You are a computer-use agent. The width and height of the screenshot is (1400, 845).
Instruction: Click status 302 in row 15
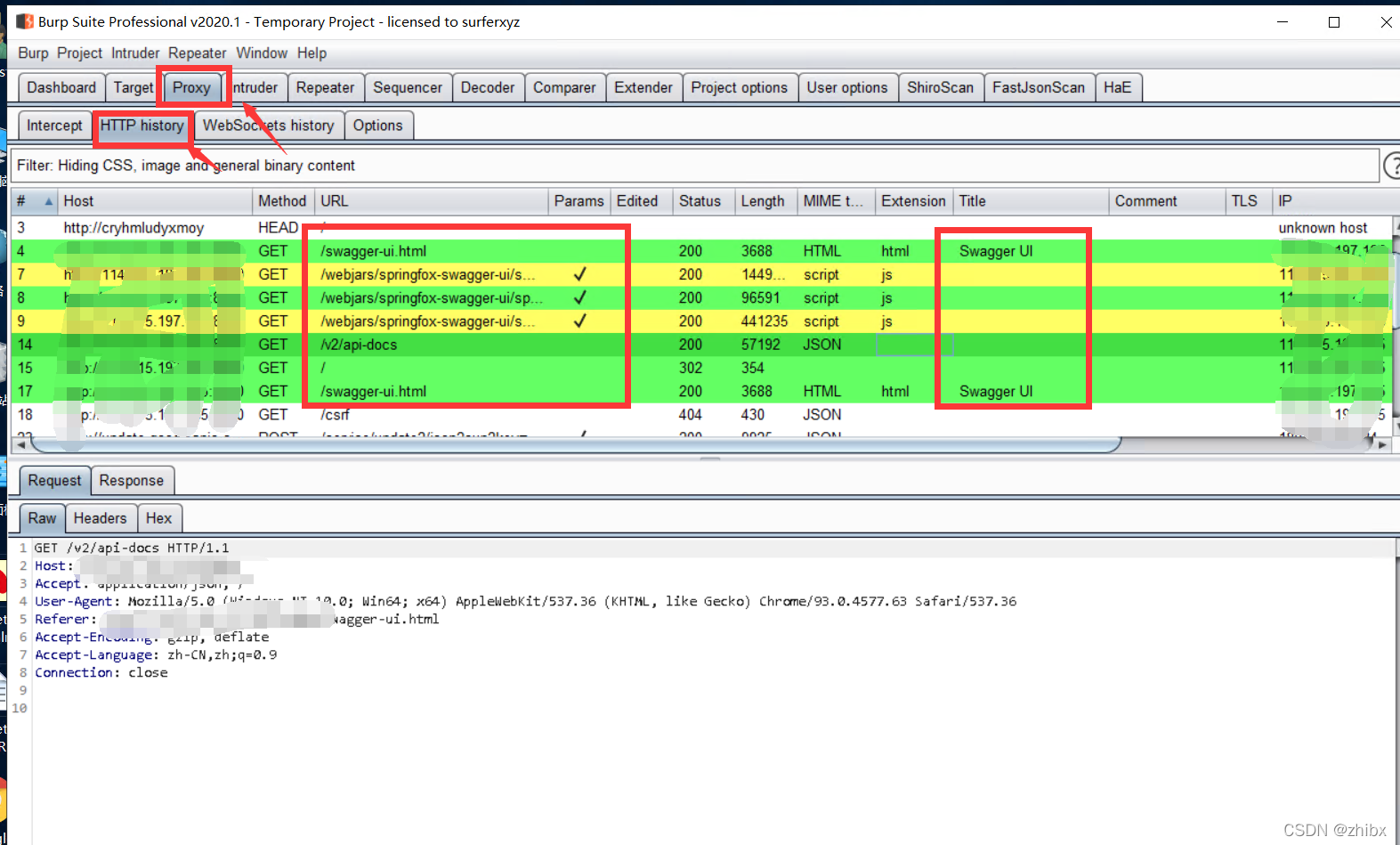tap(691, 368)
